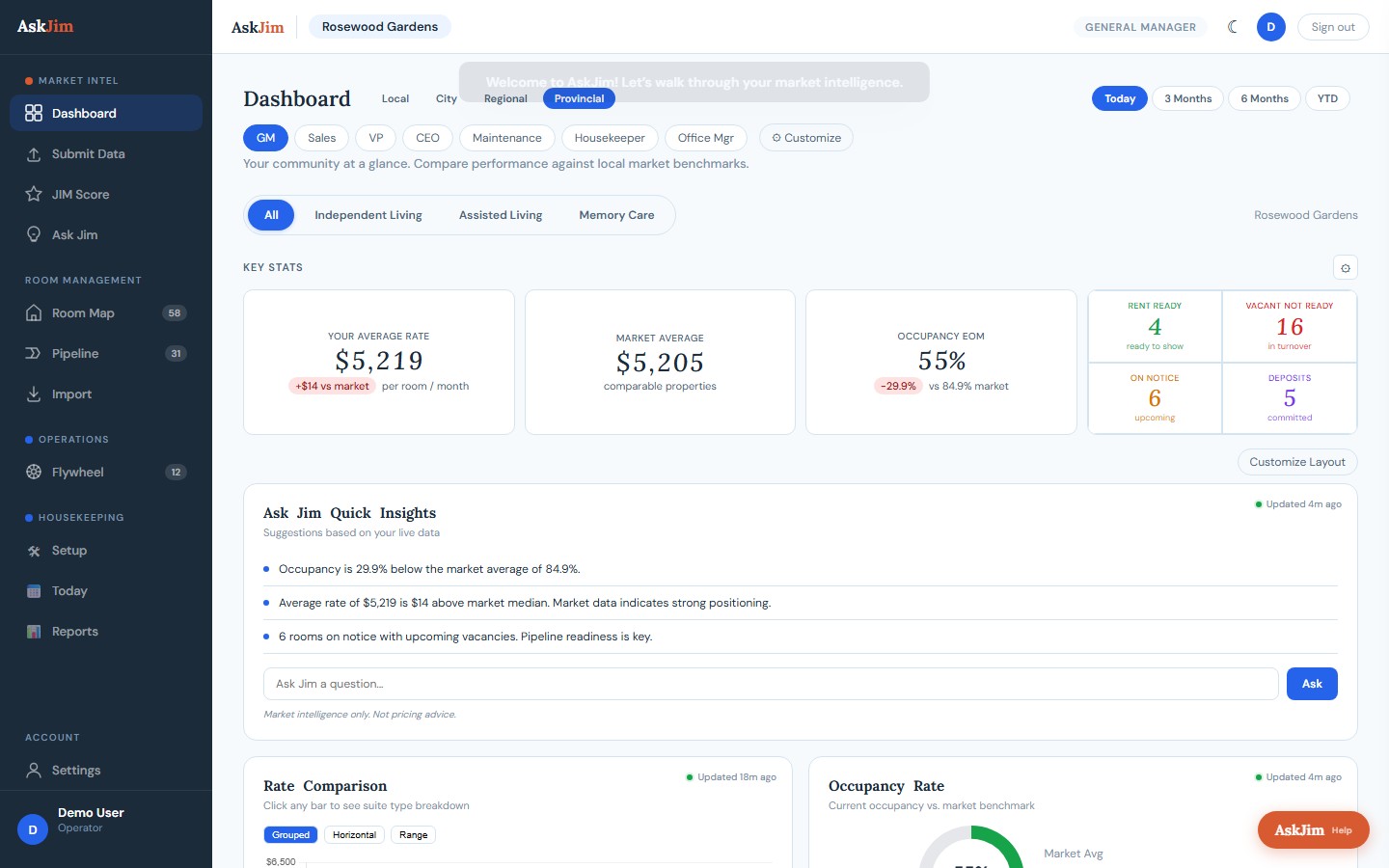
Task: Open the Customize filter dropdown
Action: [806, 138]
